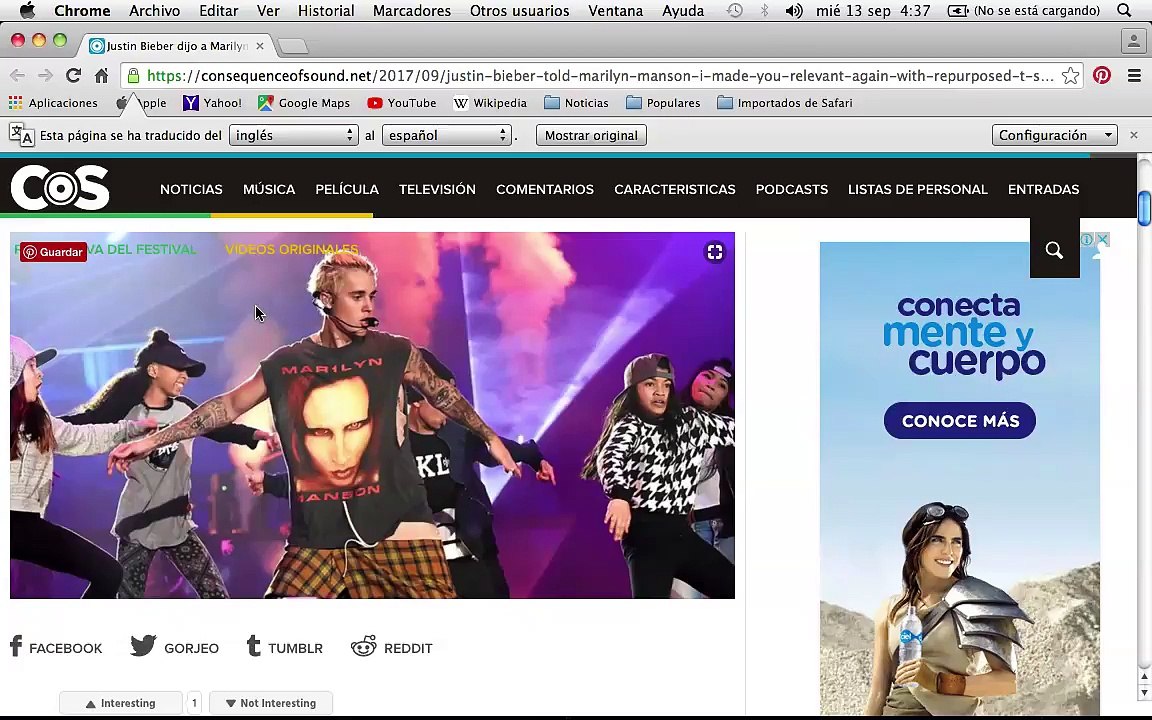Open the Pinterest extension icon
The width and height of the screenshot is (1152, 720).
pos(1101,75)
